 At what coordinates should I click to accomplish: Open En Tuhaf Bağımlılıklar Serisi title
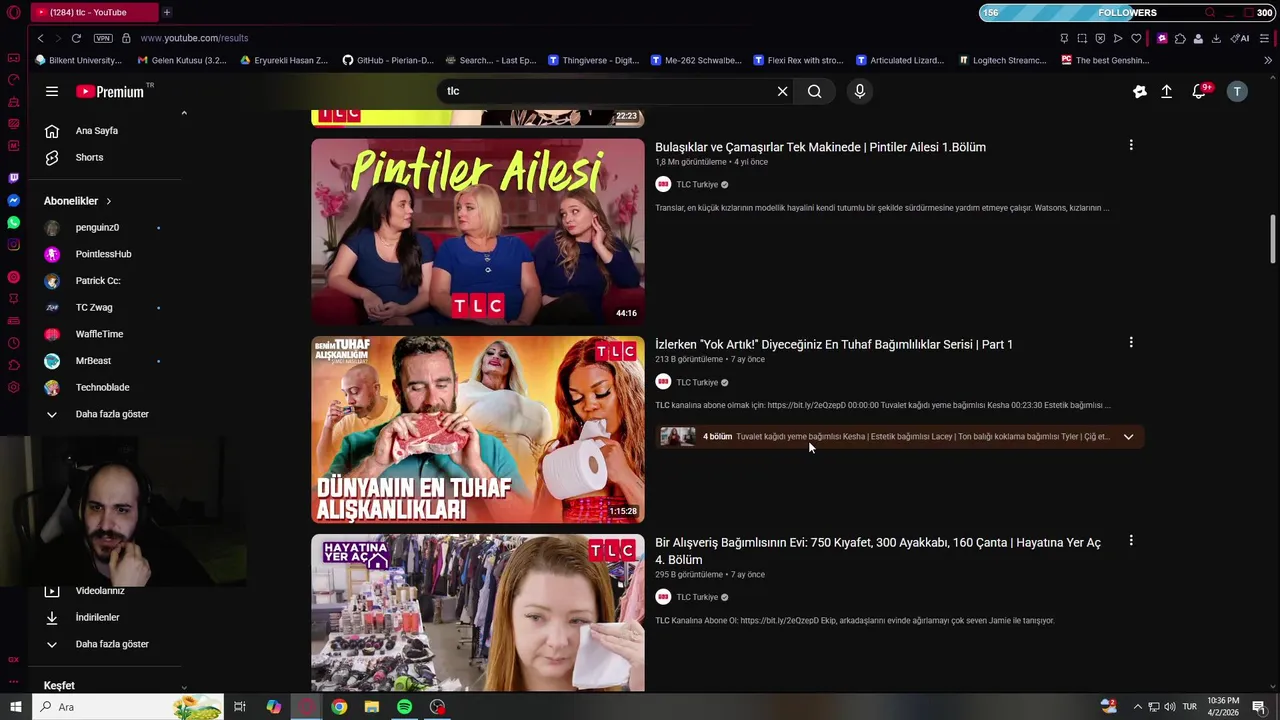pyautogui.click(x=834, y=344)
